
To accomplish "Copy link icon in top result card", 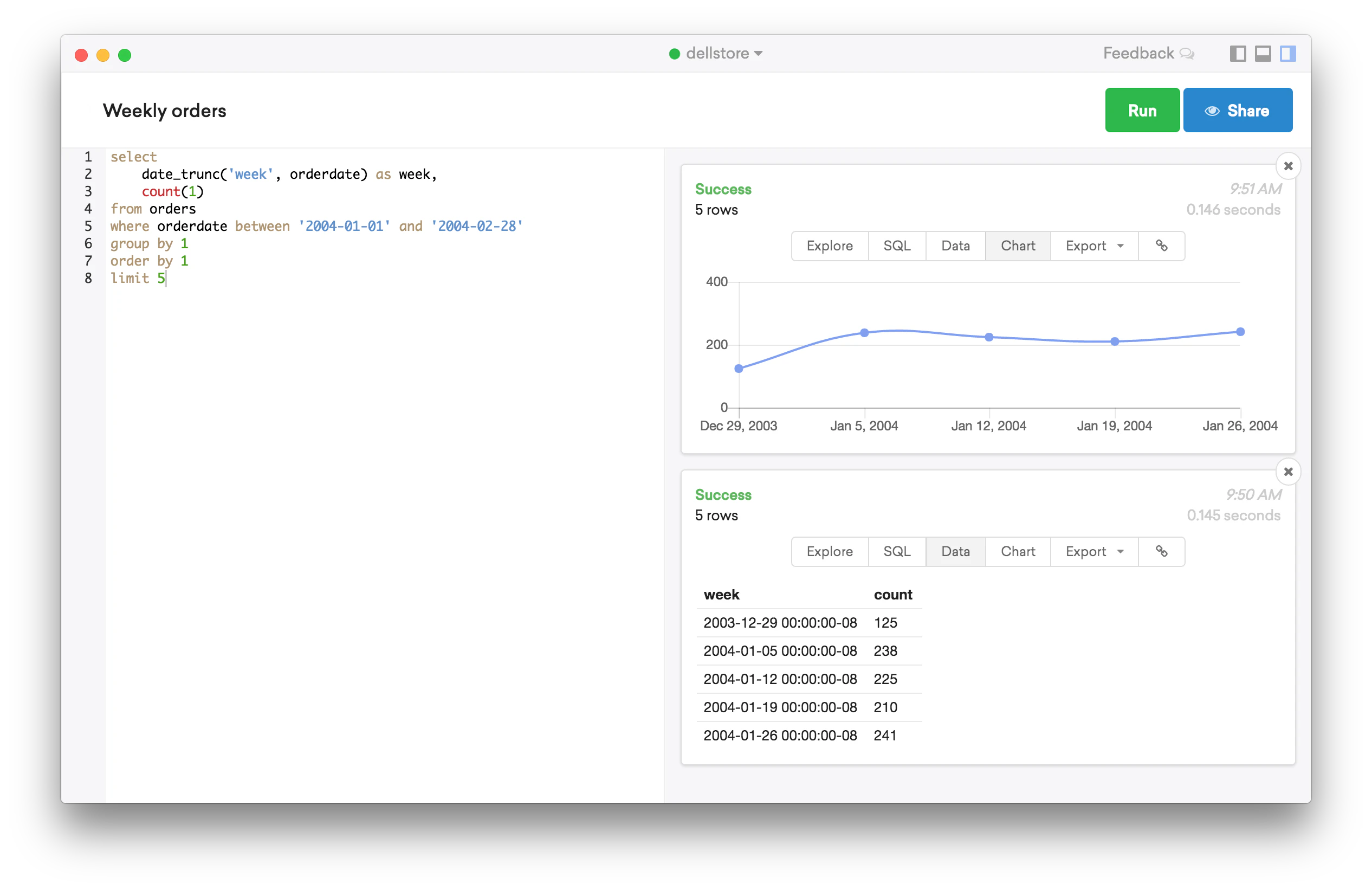I will (1161, 246).
